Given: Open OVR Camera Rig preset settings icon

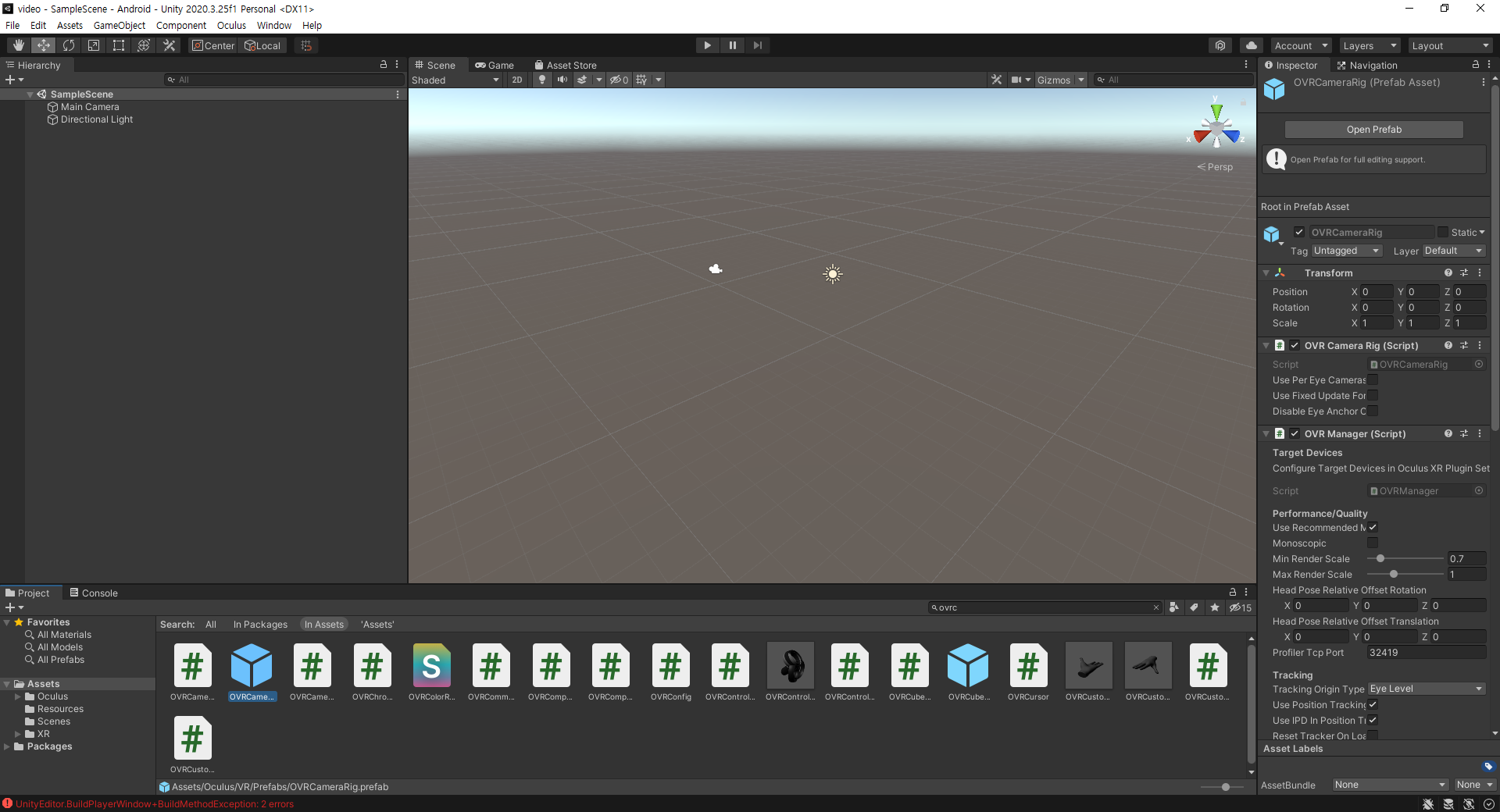Looking at the screenshot, I should coord(1464,345).
